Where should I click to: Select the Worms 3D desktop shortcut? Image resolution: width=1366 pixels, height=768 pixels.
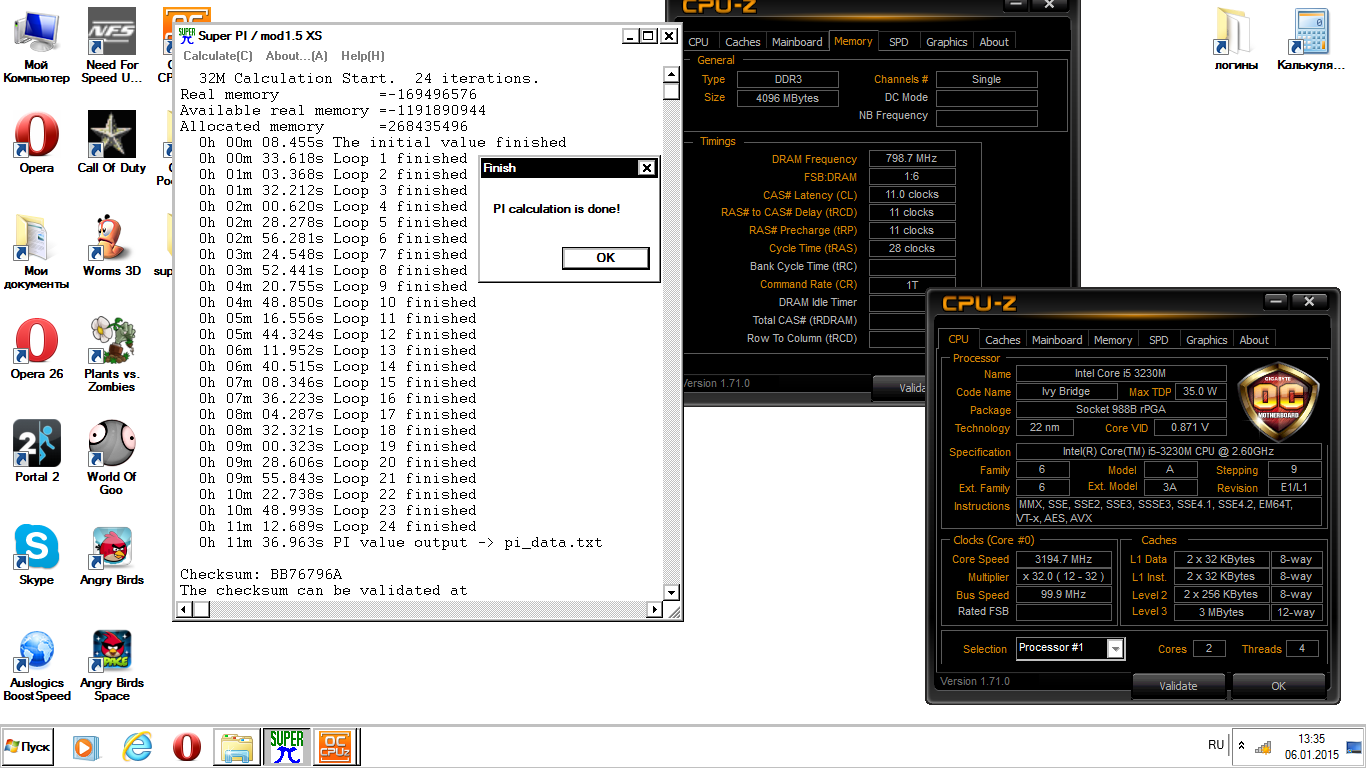point(112,245)
